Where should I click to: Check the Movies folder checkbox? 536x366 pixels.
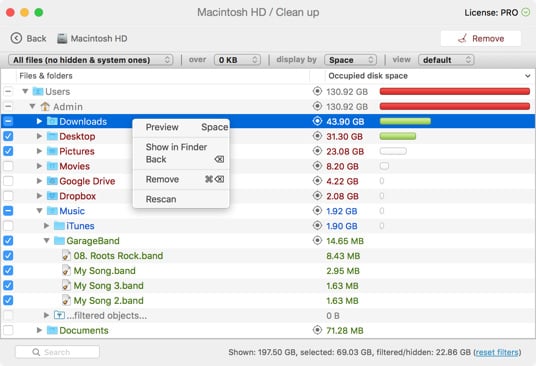tap(8, 166)
